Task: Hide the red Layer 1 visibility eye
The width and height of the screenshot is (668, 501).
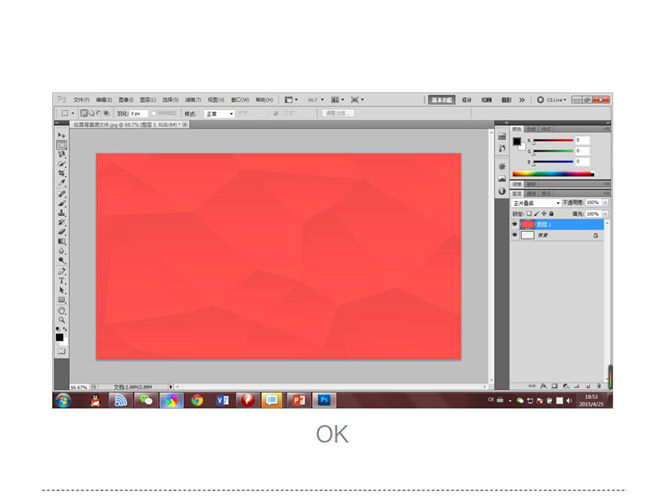Action: (515, 224)
